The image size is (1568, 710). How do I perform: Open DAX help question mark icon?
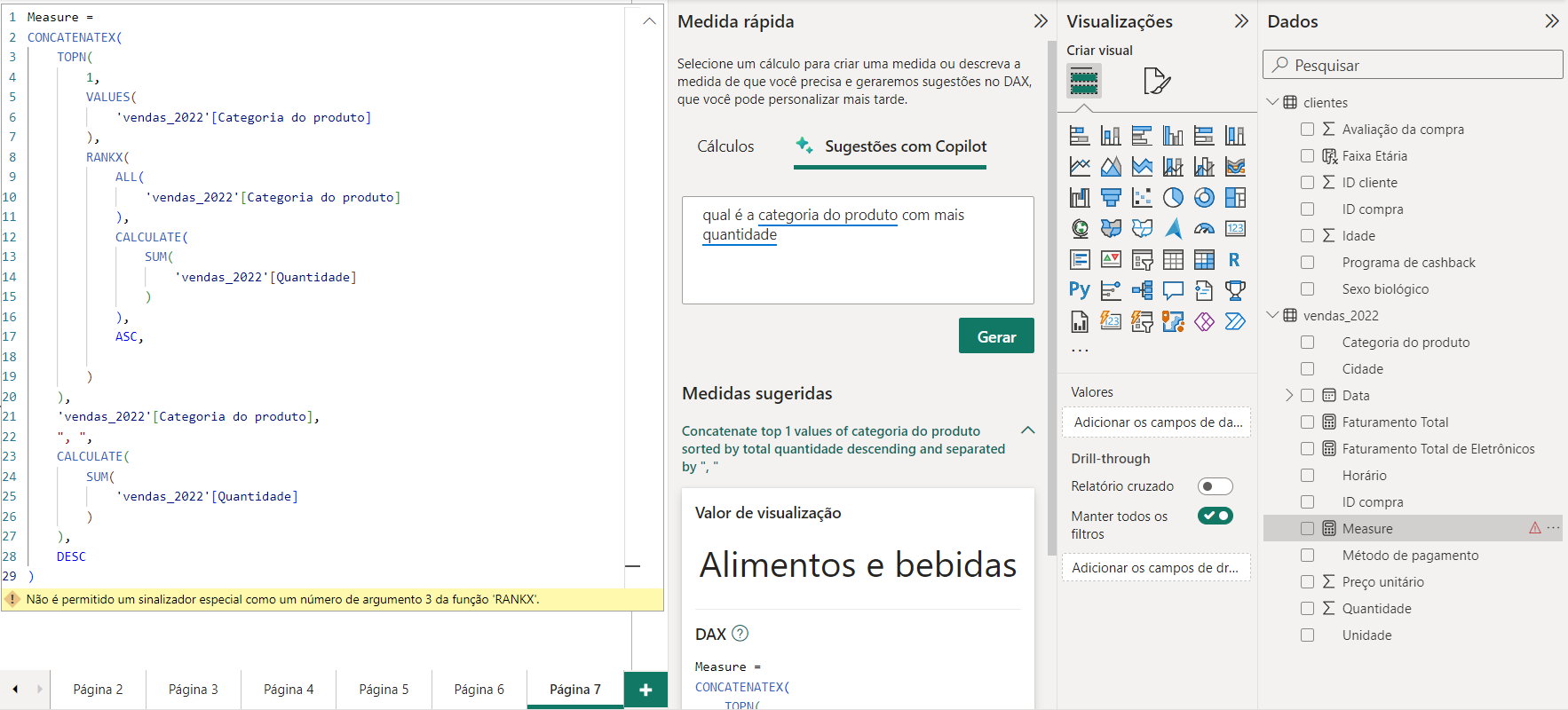point(740,634)
